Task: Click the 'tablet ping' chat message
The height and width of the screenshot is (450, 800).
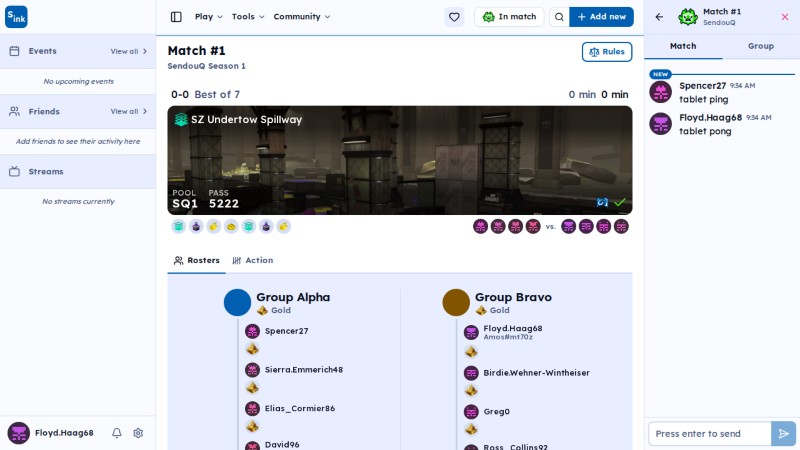Action: (704, 99)
